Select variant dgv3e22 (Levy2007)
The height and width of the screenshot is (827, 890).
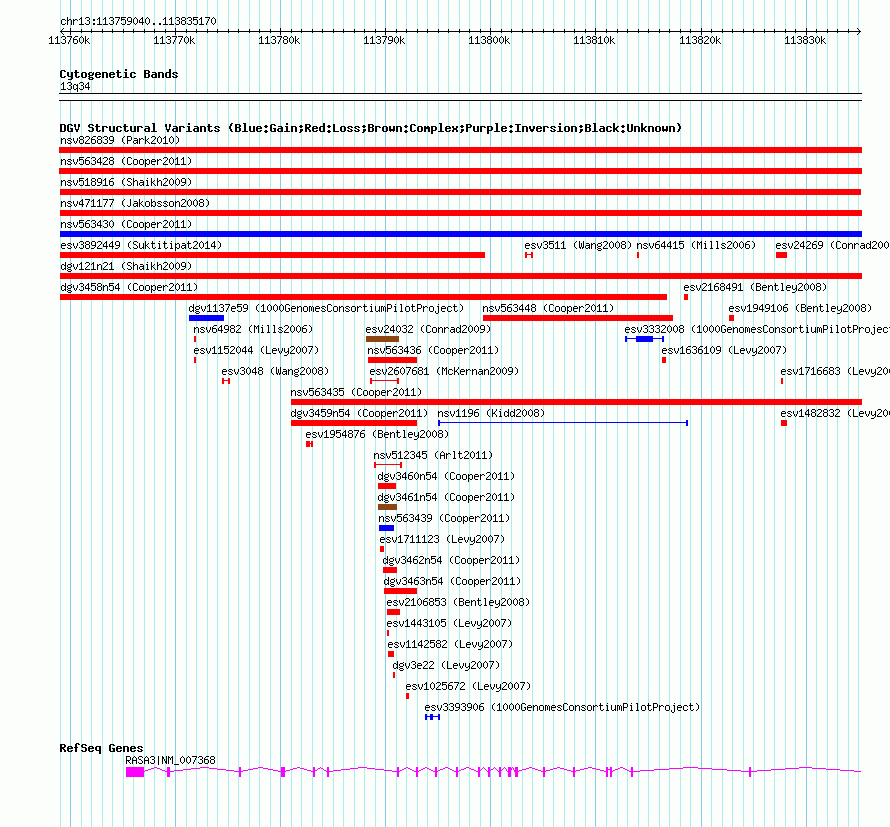(447, 665)
